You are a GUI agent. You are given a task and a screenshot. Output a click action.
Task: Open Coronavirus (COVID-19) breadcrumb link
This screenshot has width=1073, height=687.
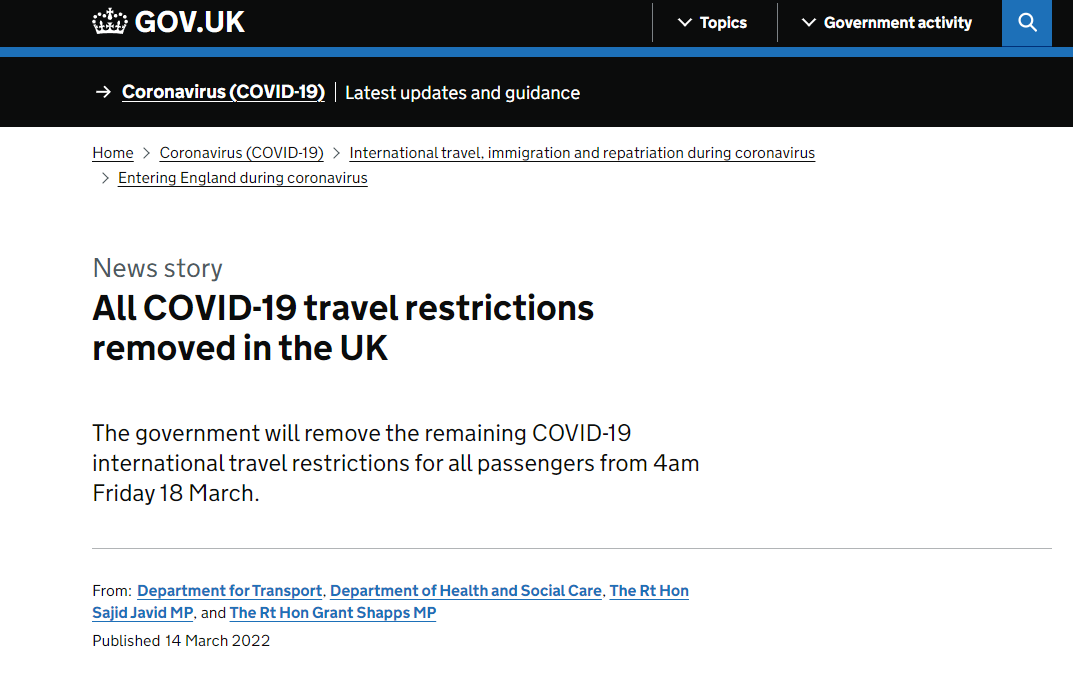241,152
